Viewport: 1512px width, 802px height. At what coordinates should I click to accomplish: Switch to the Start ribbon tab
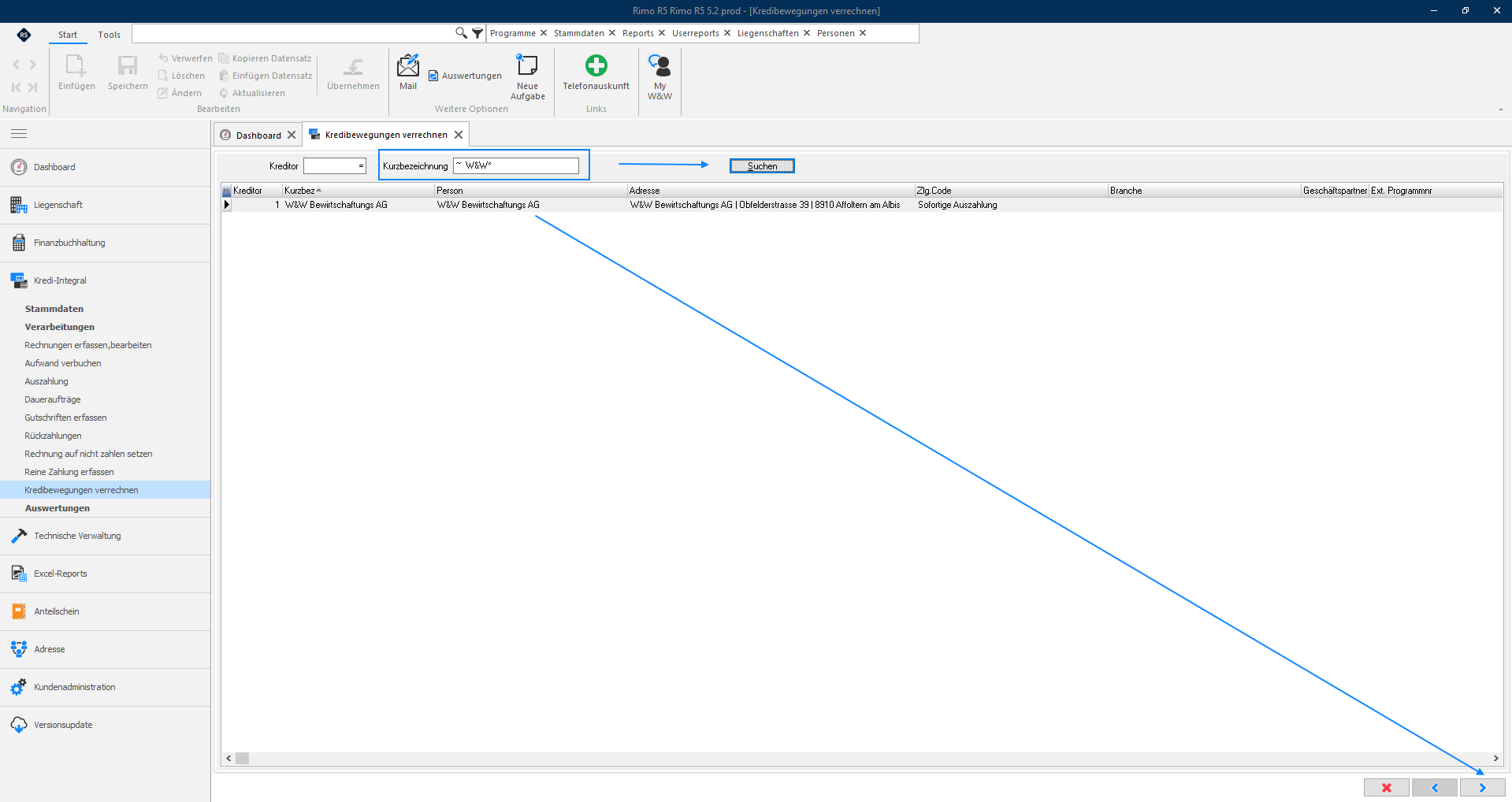click(x=68, y=35)
